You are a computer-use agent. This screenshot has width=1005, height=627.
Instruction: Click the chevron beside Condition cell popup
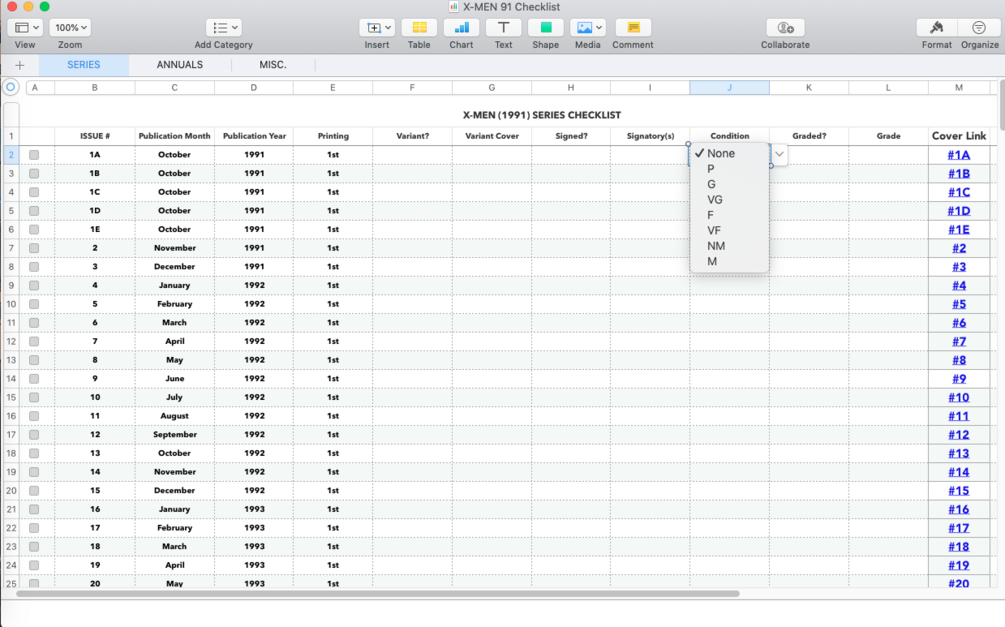tap(779, 154)
